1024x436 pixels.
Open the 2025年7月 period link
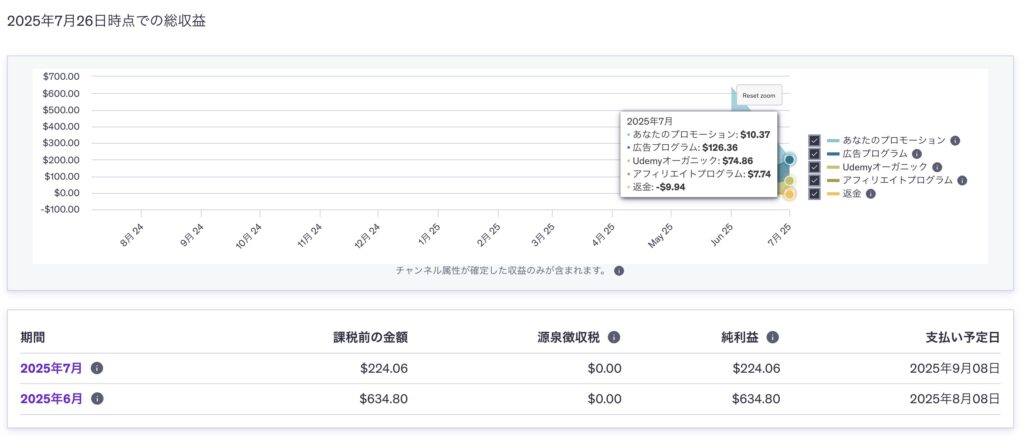(51, 368)
